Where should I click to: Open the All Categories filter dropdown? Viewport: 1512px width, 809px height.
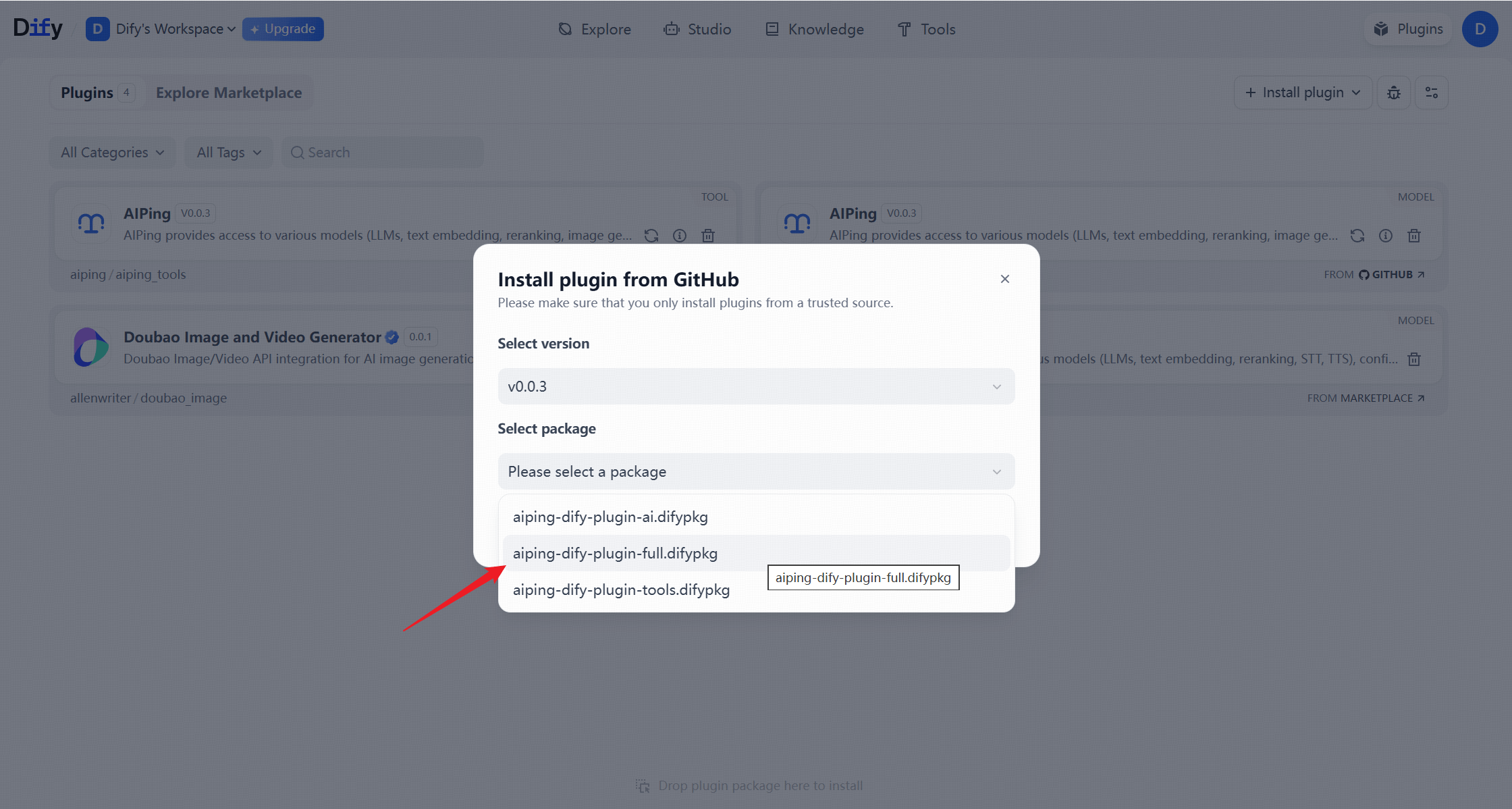click(x=112, y=153)
